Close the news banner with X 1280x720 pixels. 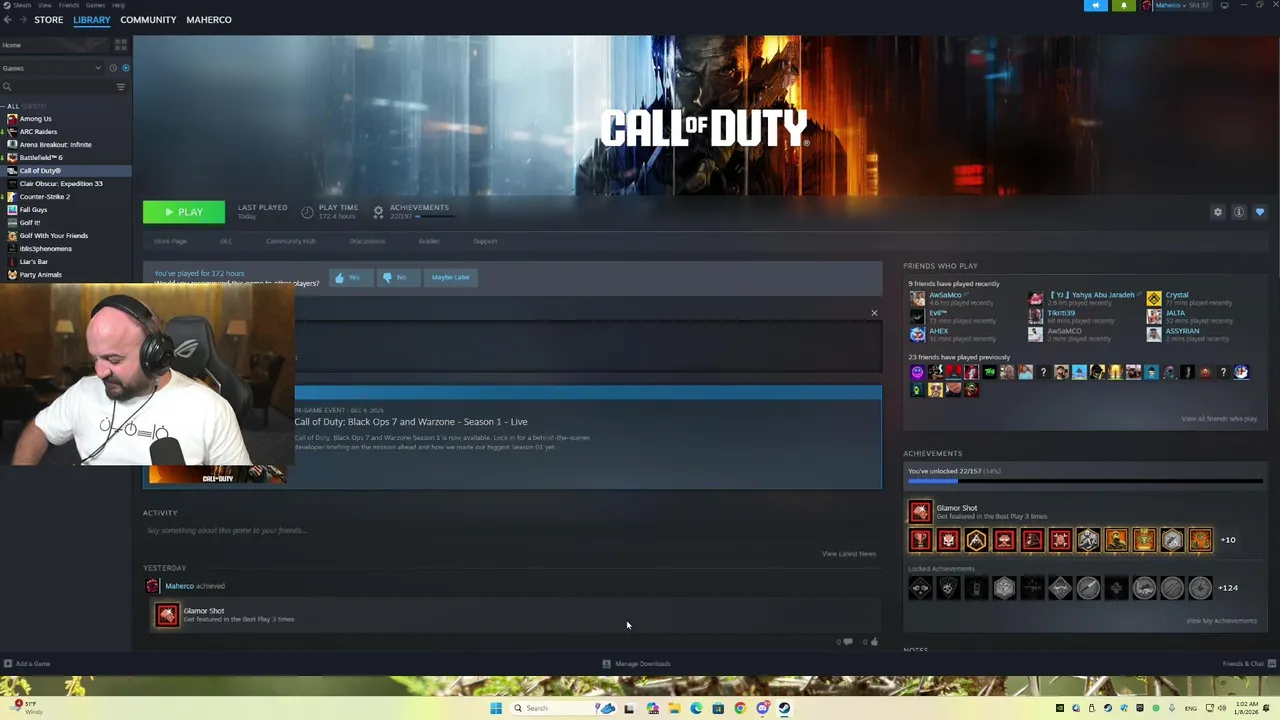click(874, 313)
